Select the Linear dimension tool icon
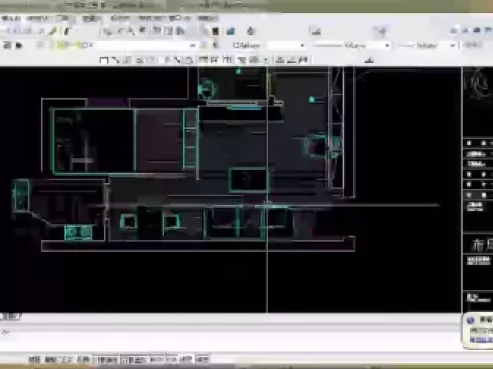This screenshot has width=493, height=369. click(104, 60)
